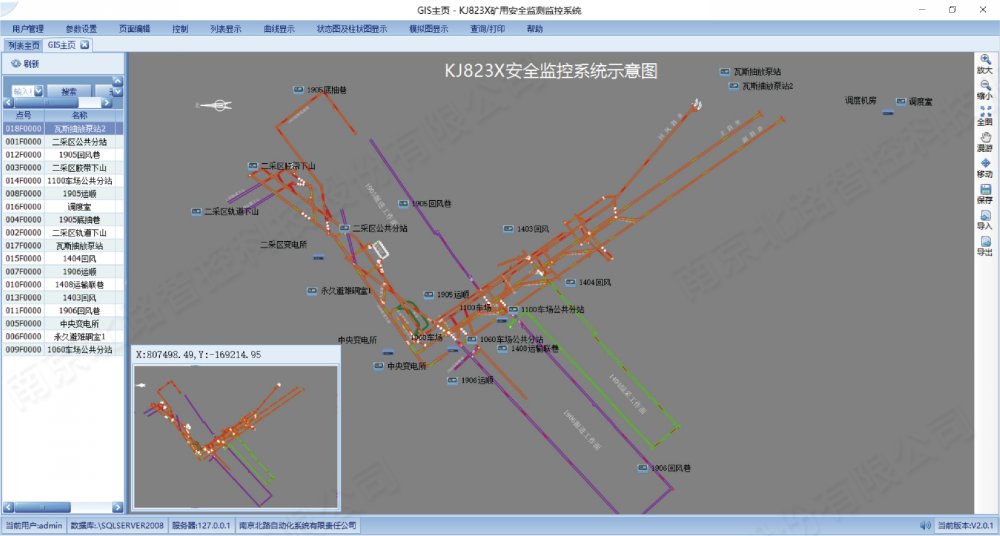Show full map with 全图 icon
Image resolution: width=1000 pixels, height=536 pixels.
(x=985, y=112)
